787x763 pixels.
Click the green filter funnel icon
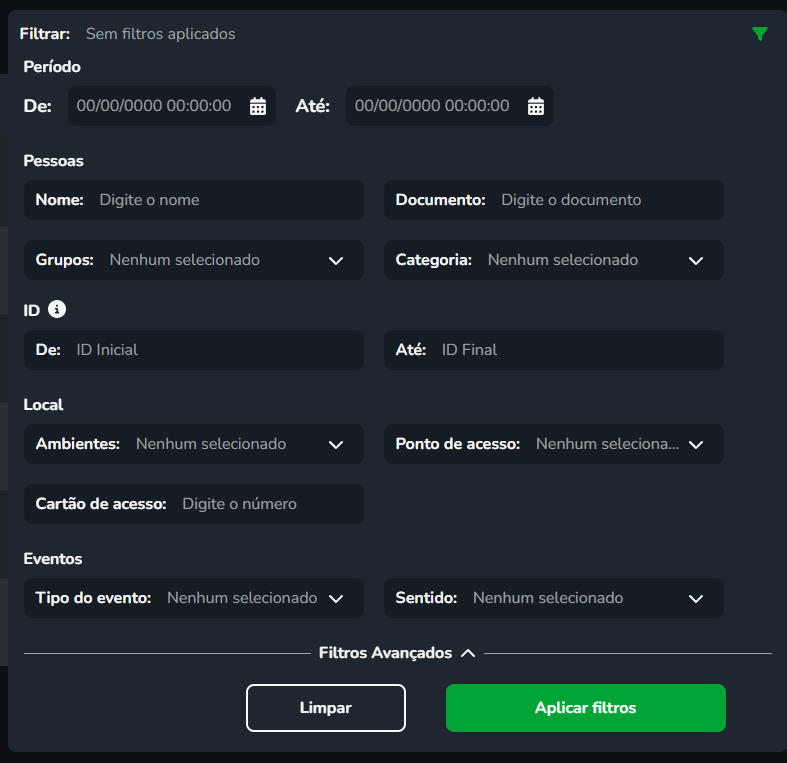pyautogui.click(x=760, y=34)
